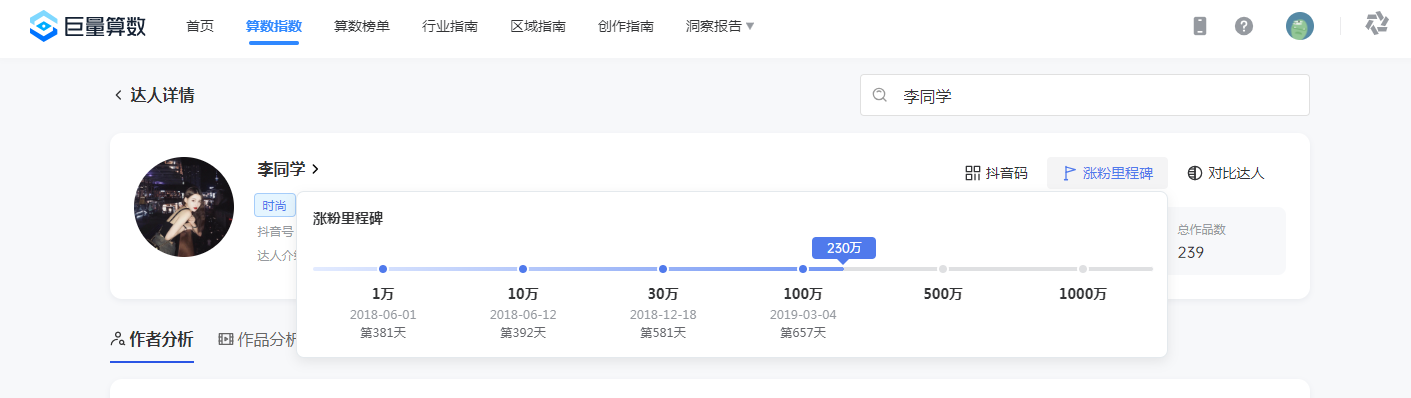Viewport: 1411px width, 398px height.
Task: Click the 10万 milestone dot
Action: point(523,269)
